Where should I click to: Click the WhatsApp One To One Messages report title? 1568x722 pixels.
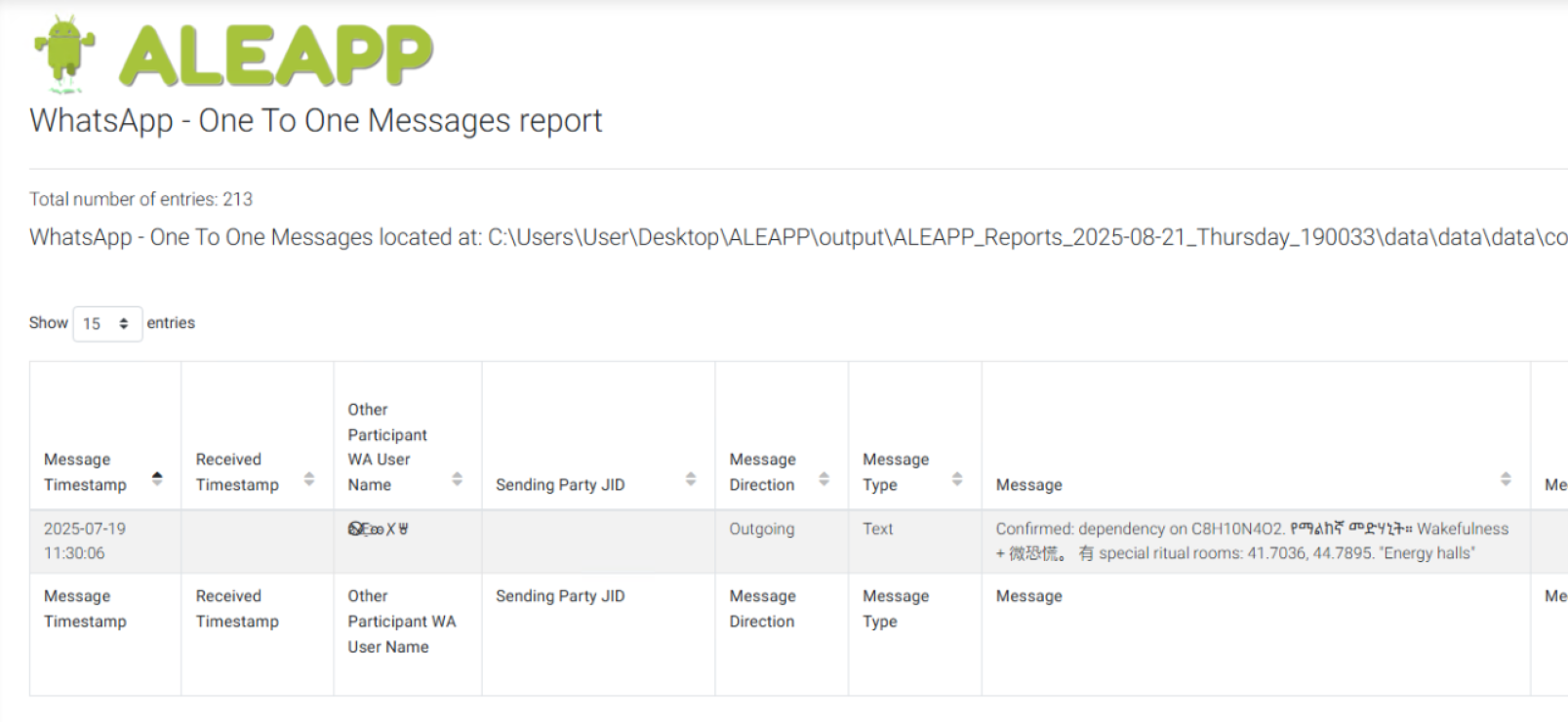point(315,120)
